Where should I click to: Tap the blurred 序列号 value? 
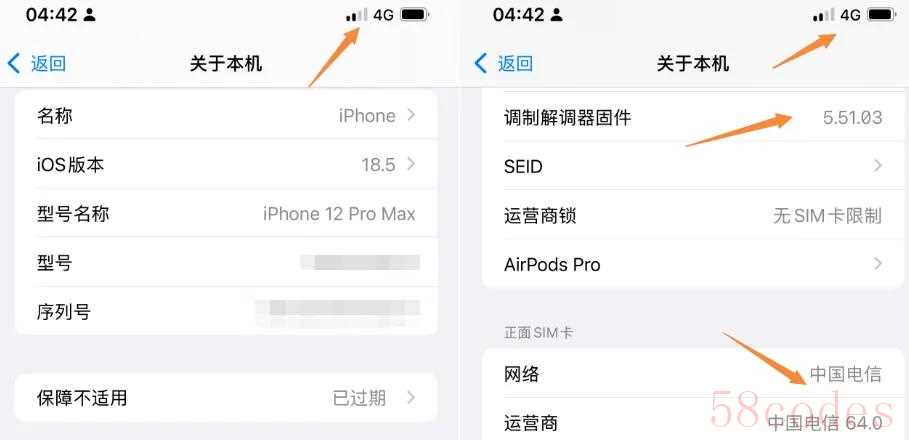[338, 312]
